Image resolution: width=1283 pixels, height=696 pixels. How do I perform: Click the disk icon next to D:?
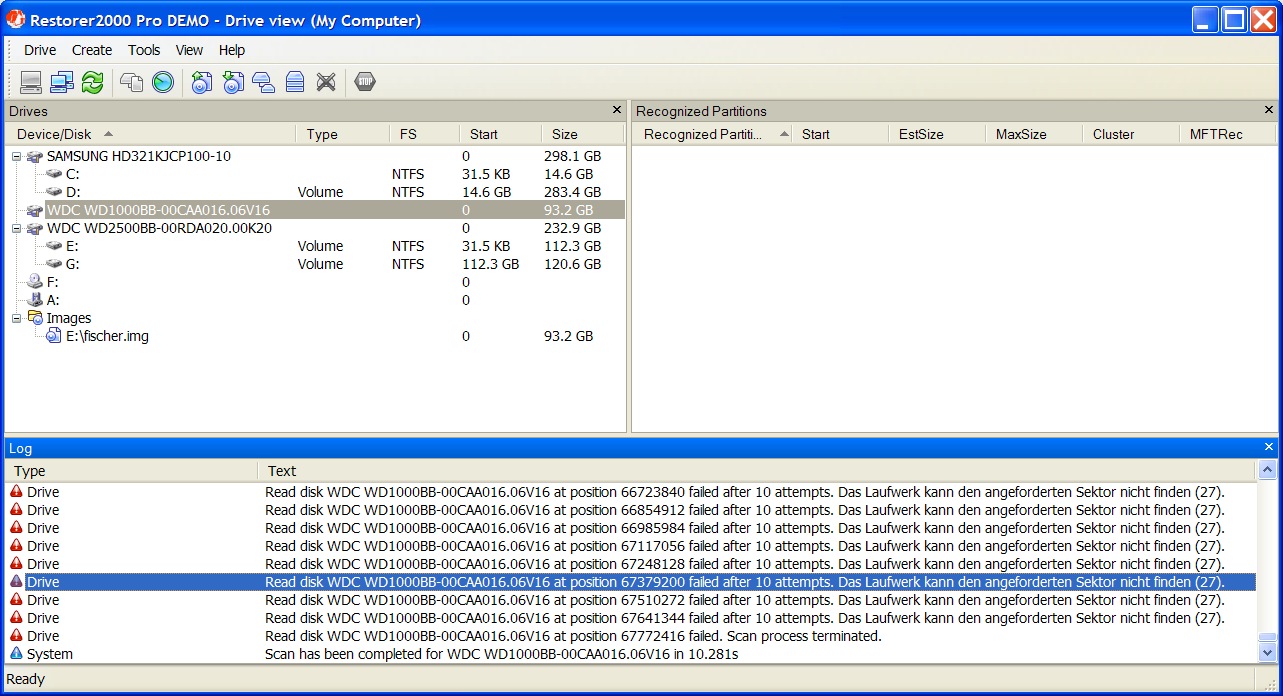point(54,192)
